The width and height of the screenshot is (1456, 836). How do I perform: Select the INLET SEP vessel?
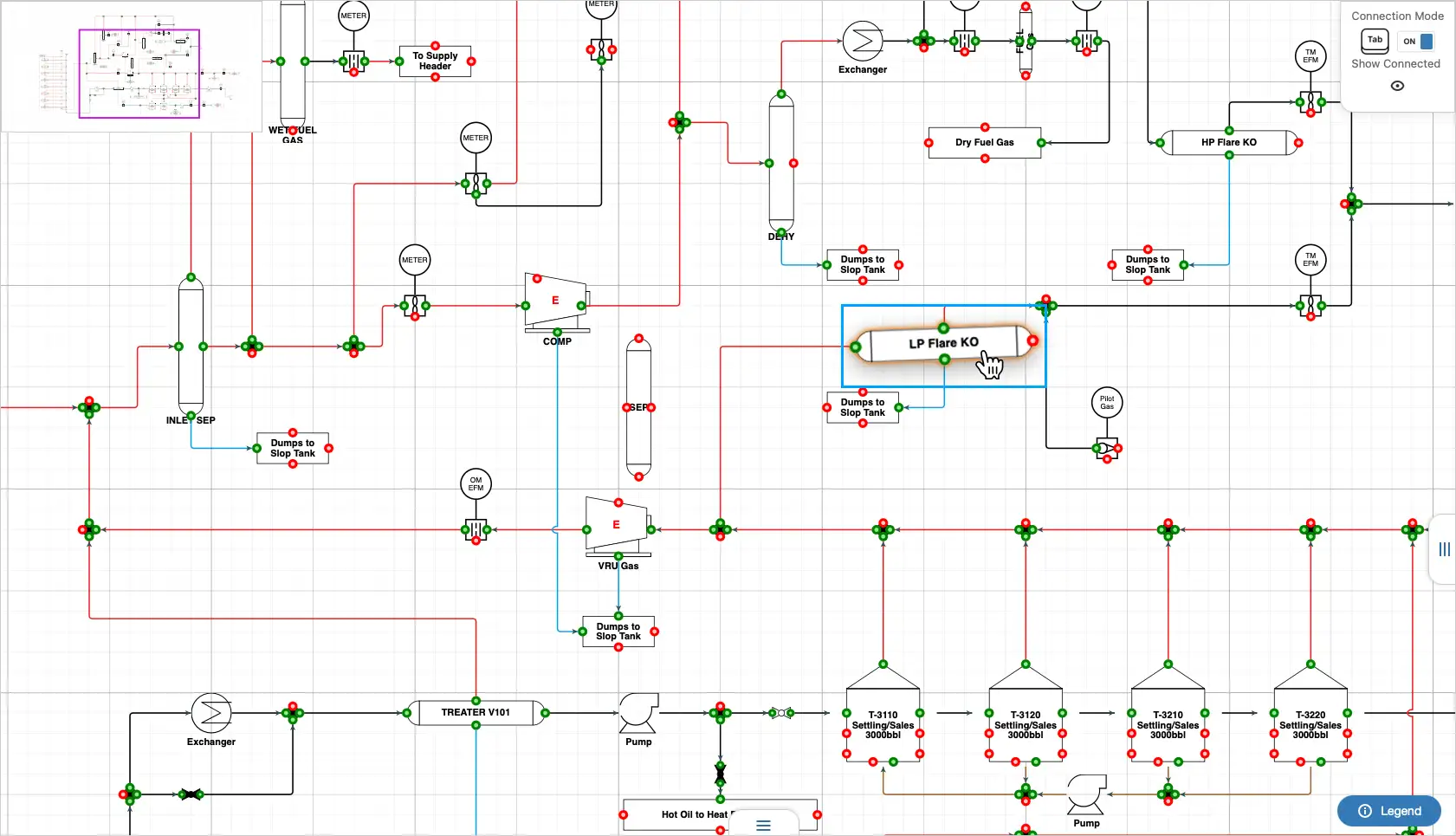tap(191, 347)
